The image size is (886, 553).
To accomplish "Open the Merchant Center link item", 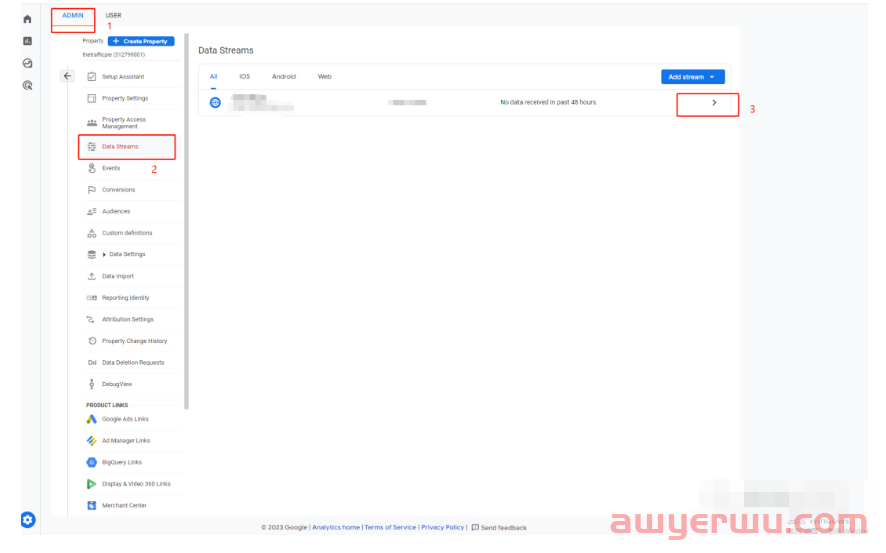I will coord(124,505).
